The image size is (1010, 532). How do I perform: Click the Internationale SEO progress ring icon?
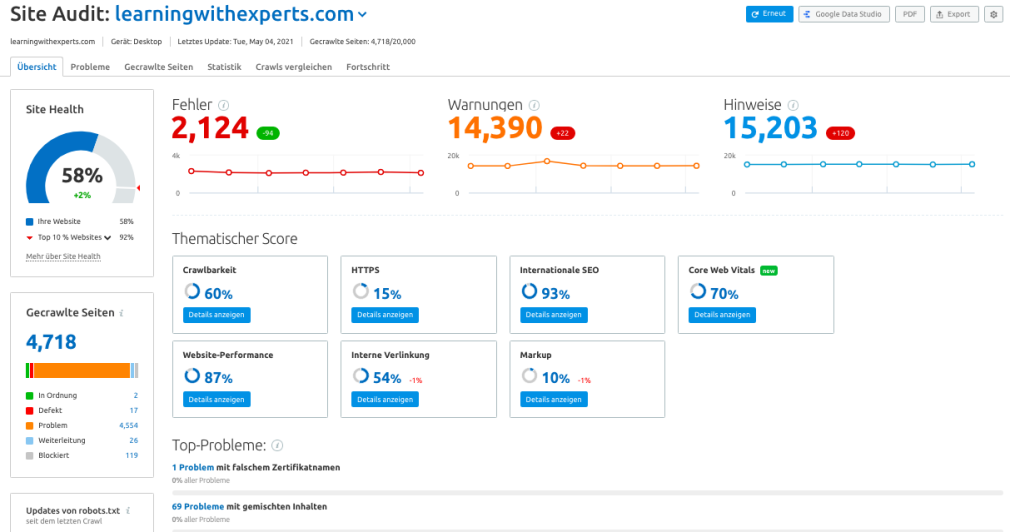[529, 292]
